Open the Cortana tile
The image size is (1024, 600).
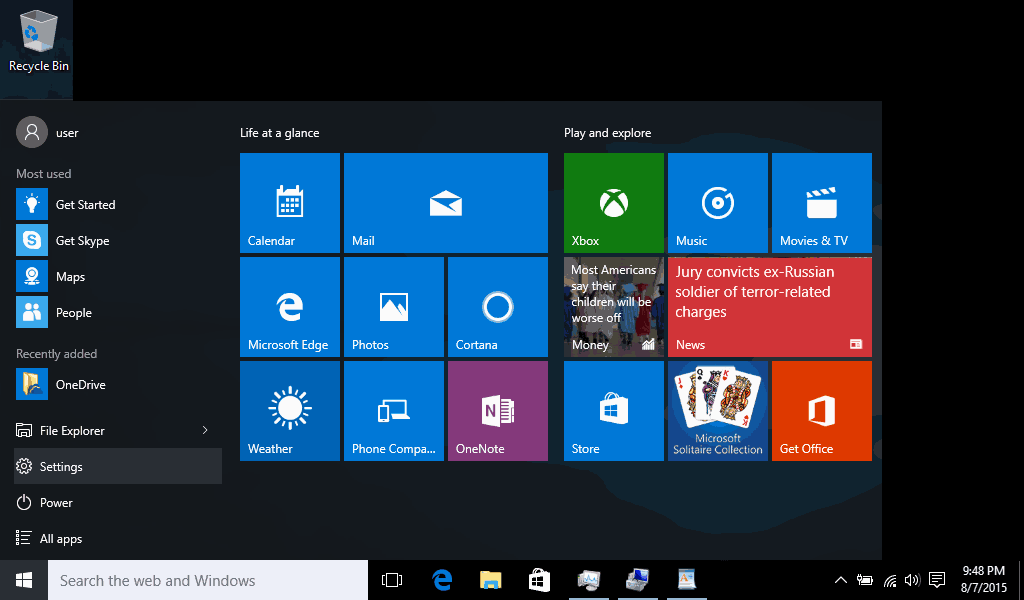pyautogui.click(x=498, y=307)
